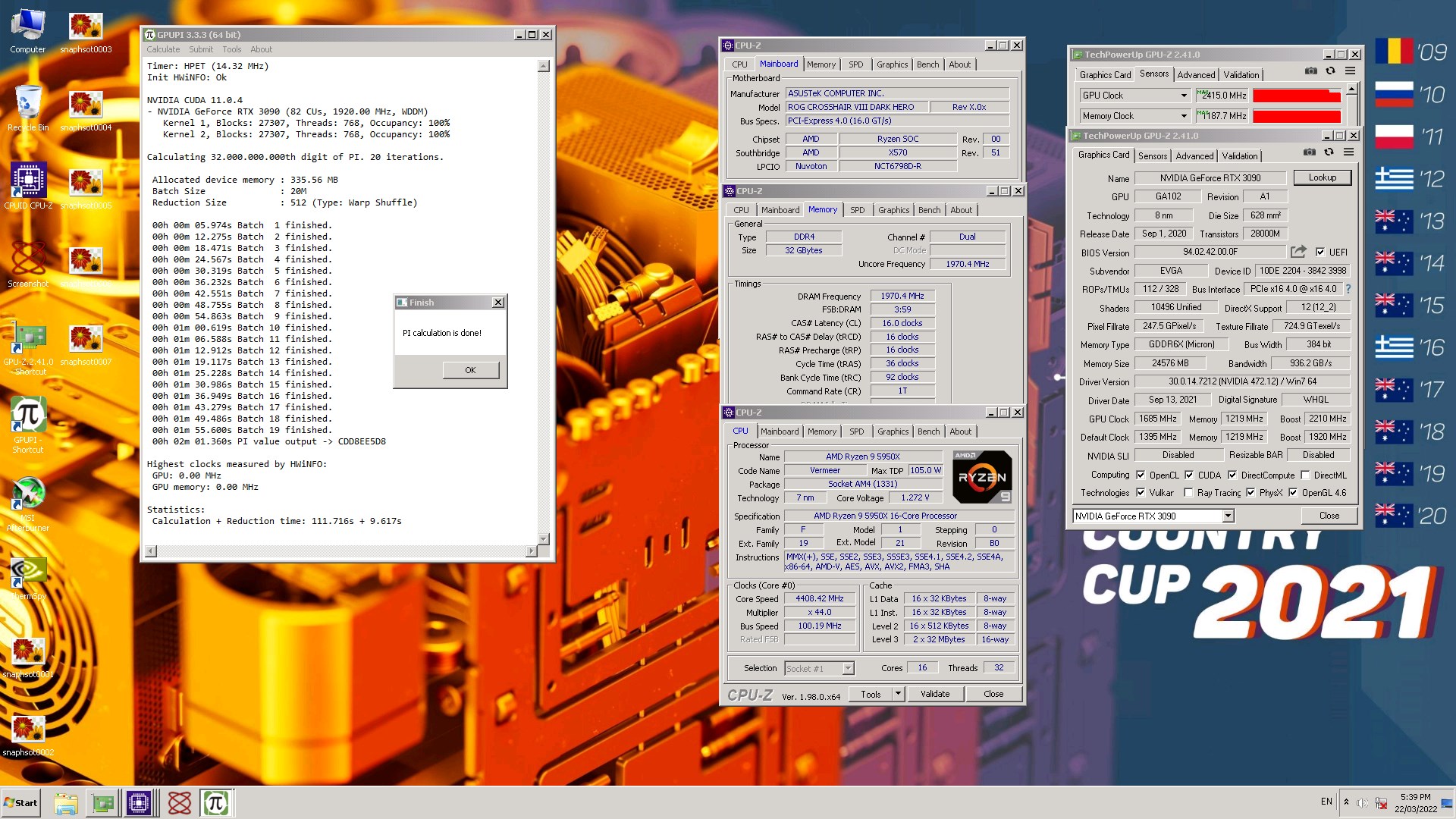Click the Close button in GPU-Z
The height and width of the screenshot is (819, 1456).
point(1329,516)
